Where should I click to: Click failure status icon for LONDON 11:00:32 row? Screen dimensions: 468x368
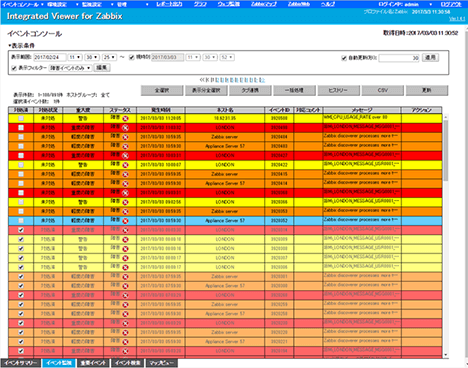(125, 128)
